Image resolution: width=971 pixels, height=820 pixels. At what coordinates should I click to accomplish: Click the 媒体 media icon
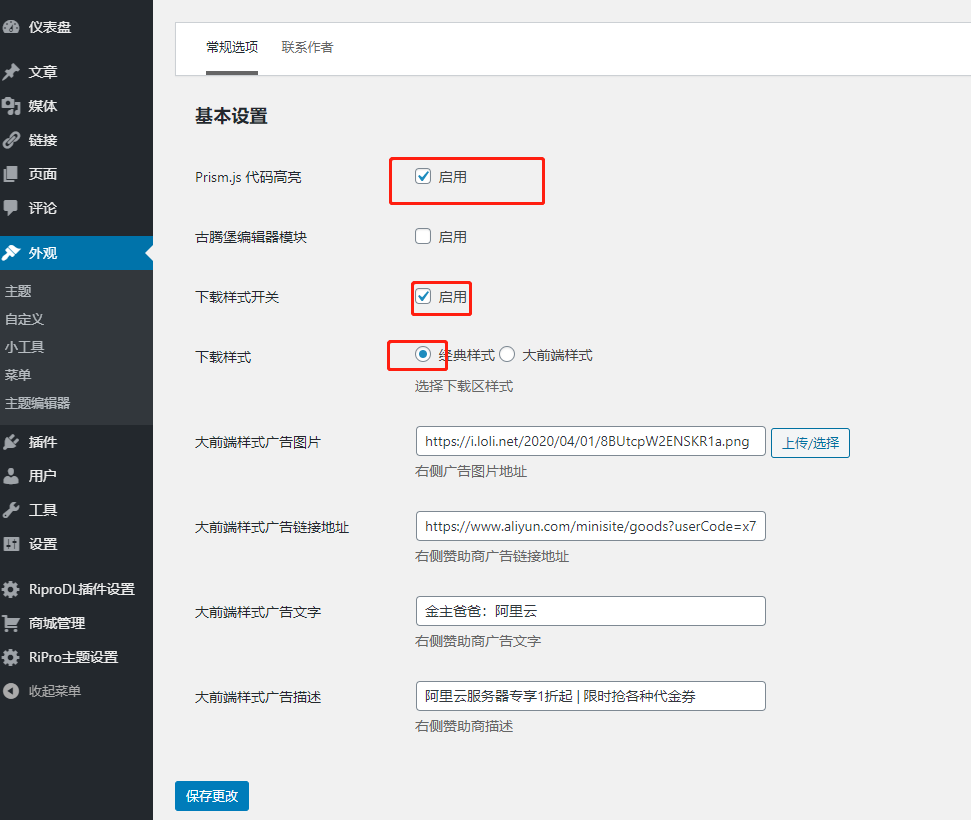(x=11, y=106)
